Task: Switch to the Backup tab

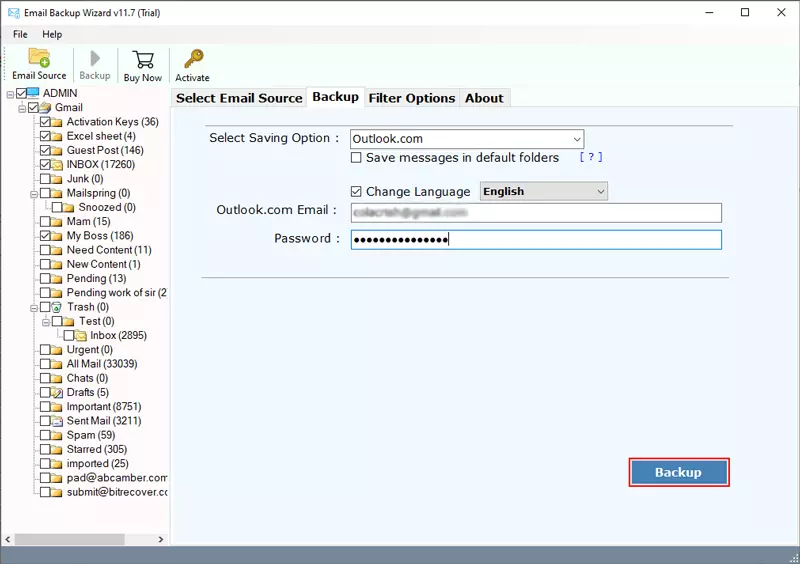Action: [335, 97]
